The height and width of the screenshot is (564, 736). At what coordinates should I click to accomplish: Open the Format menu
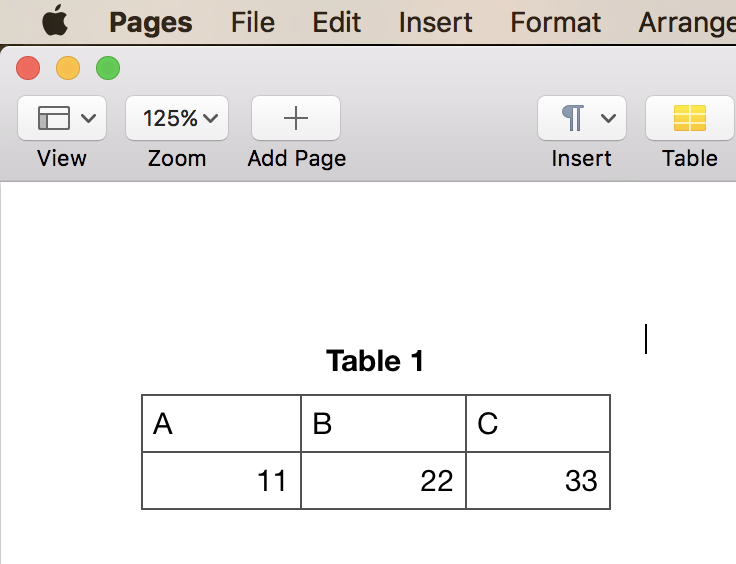coord(556,22)
